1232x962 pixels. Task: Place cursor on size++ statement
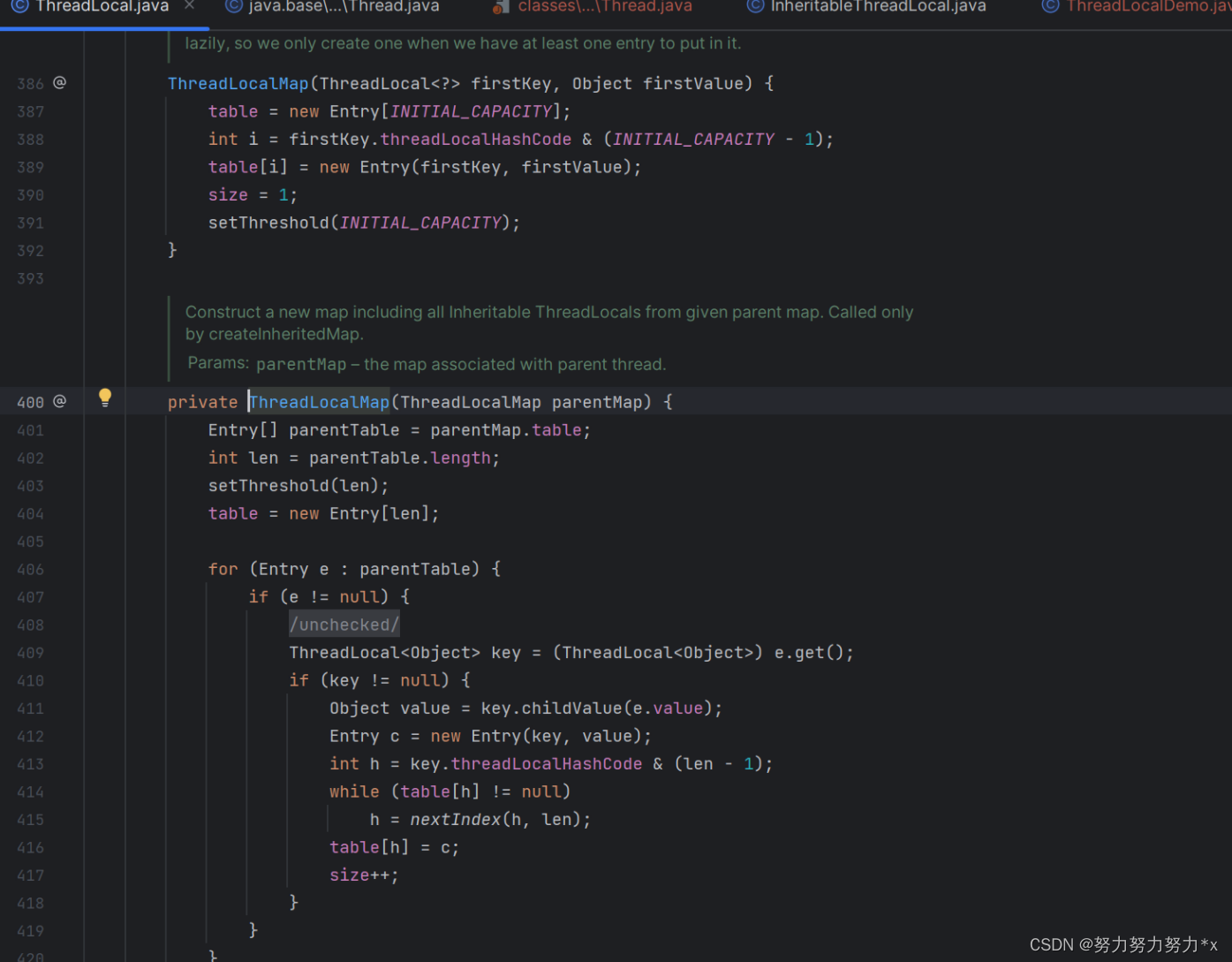364,875
